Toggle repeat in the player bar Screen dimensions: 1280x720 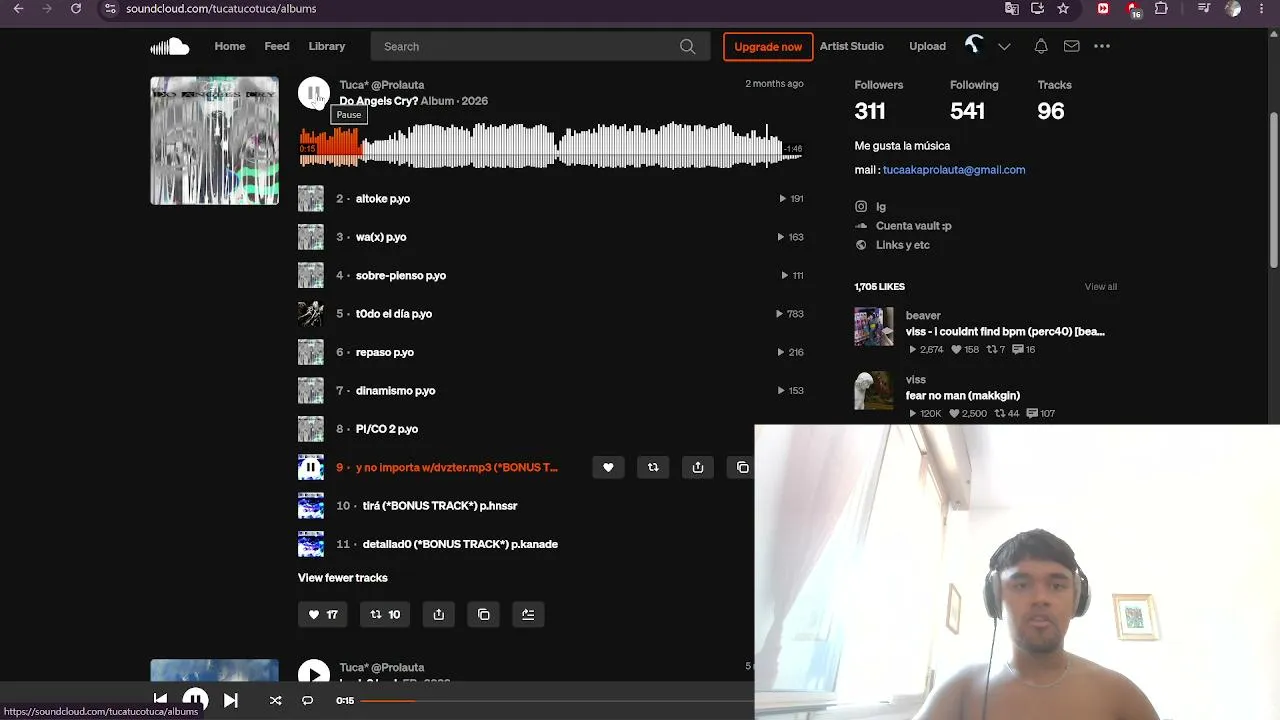pos(307,700)
